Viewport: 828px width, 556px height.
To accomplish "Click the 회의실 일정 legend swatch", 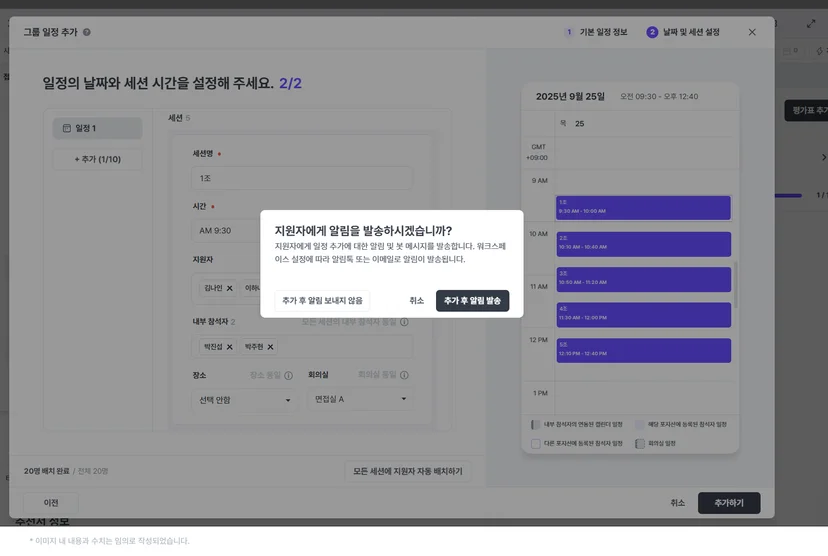I will coord(639,444).
